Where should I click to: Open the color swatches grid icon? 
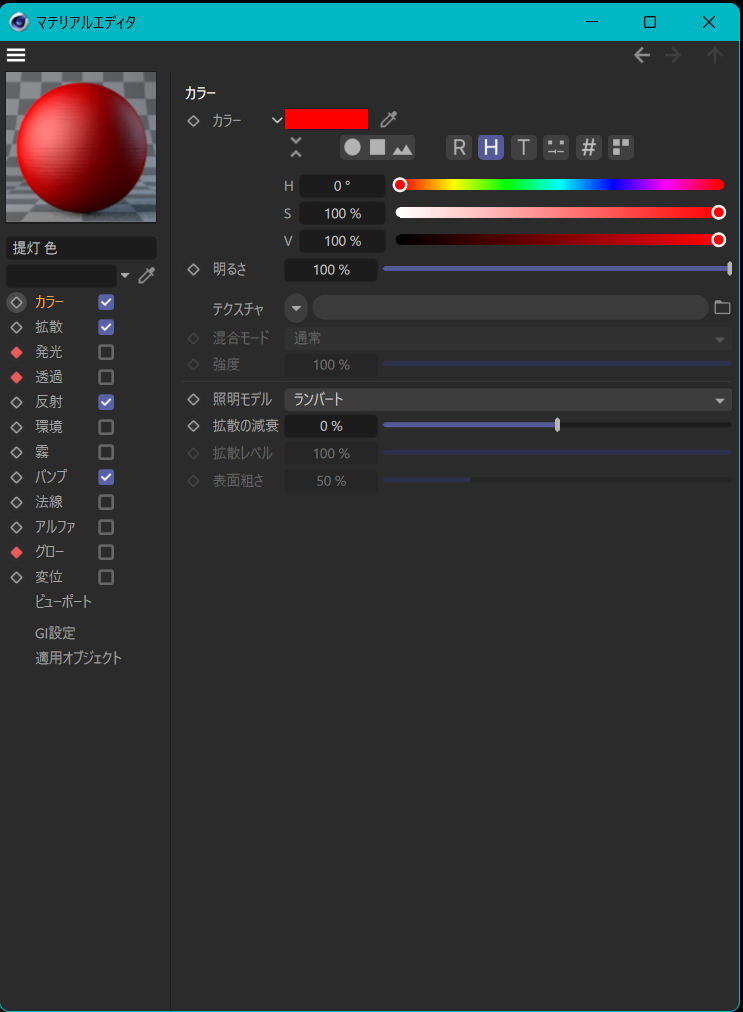[x=621, y=148]
